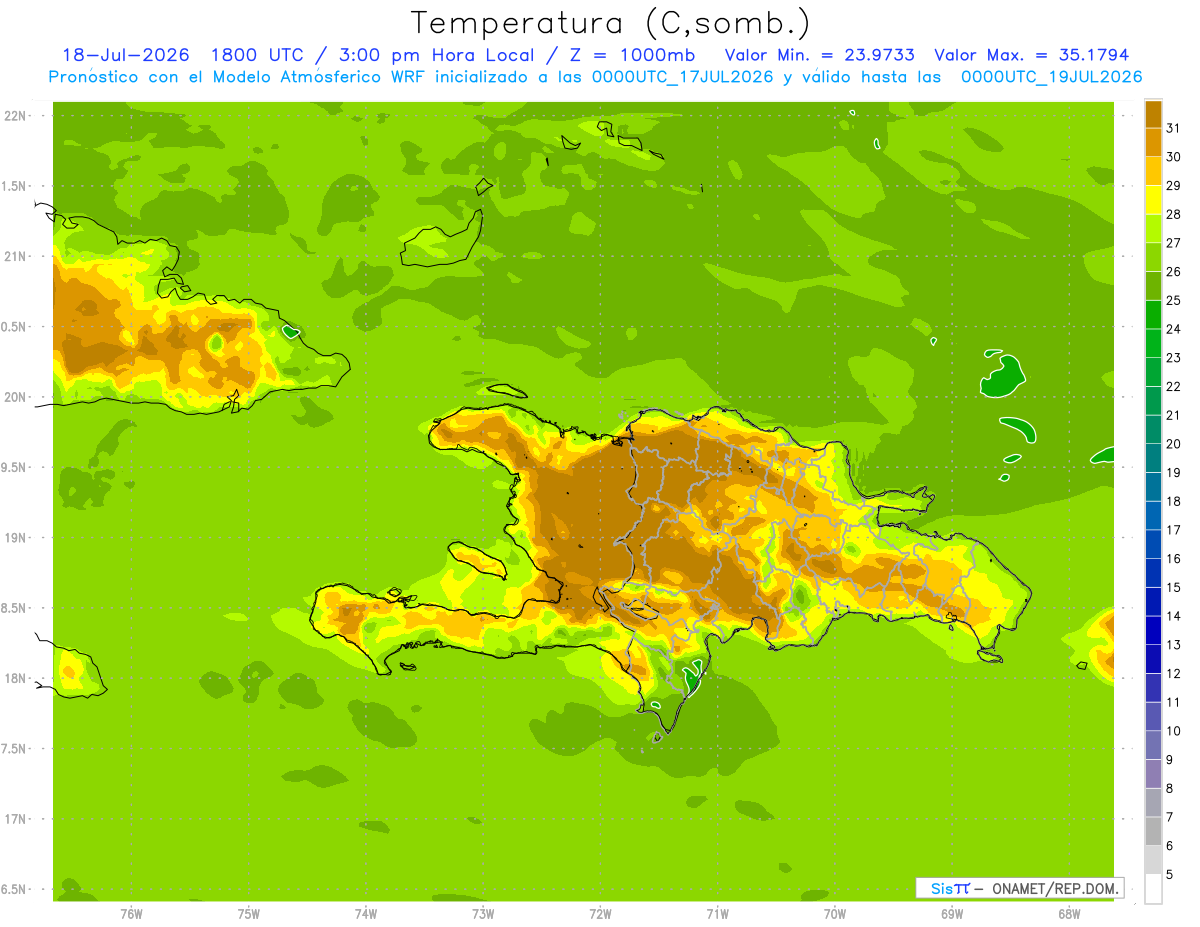
Task: Pick the dark brown swatch above 31
Action: point(1153,114)
